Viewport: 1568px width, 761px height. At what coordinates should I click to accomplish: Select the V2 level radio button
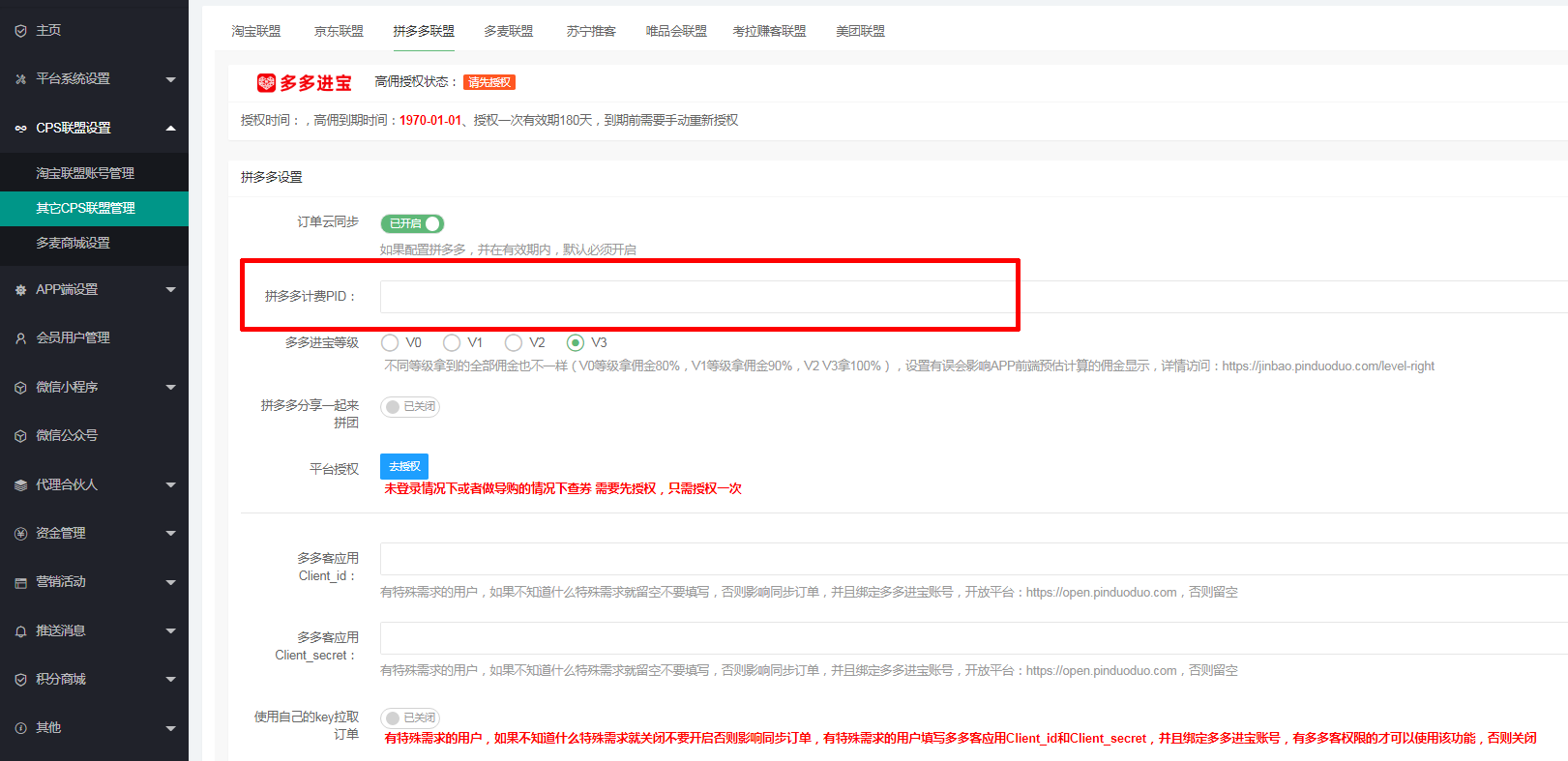514,342
